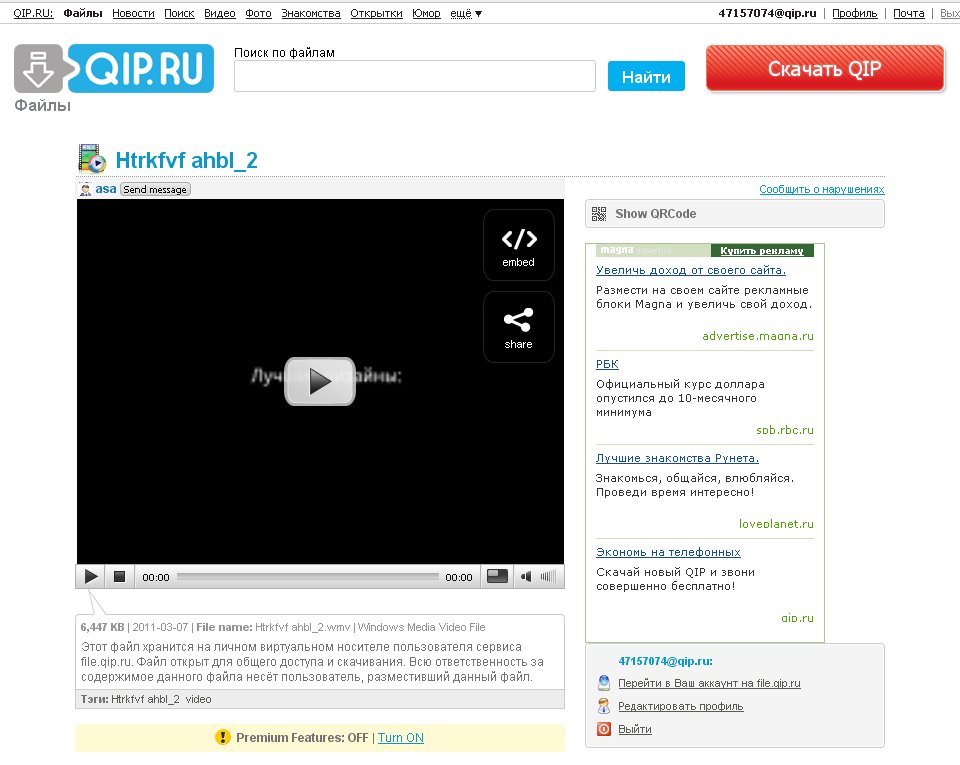Viewport: 960px width, 765px height.
Task: Open Почта link in top bar
Action: (909, 13)
